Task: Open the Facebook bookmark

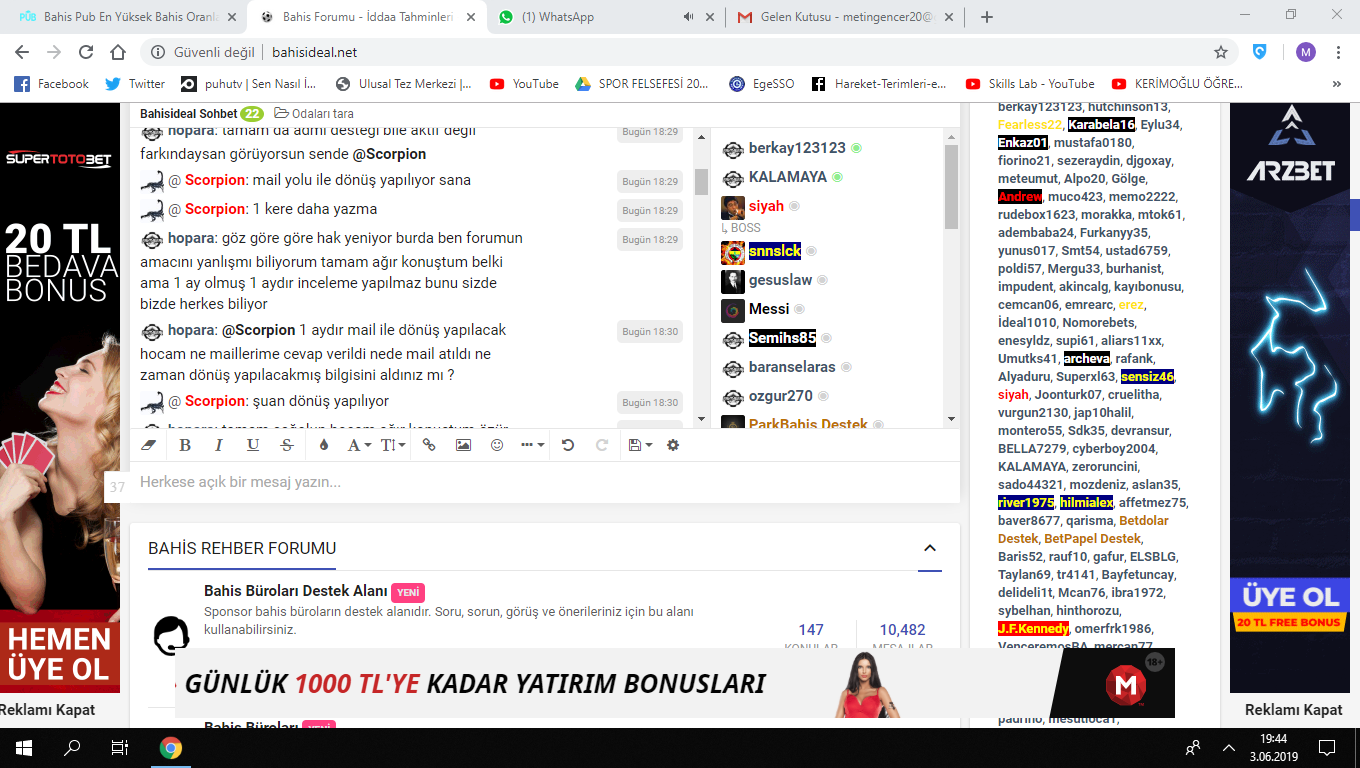Action: point(51,84)
